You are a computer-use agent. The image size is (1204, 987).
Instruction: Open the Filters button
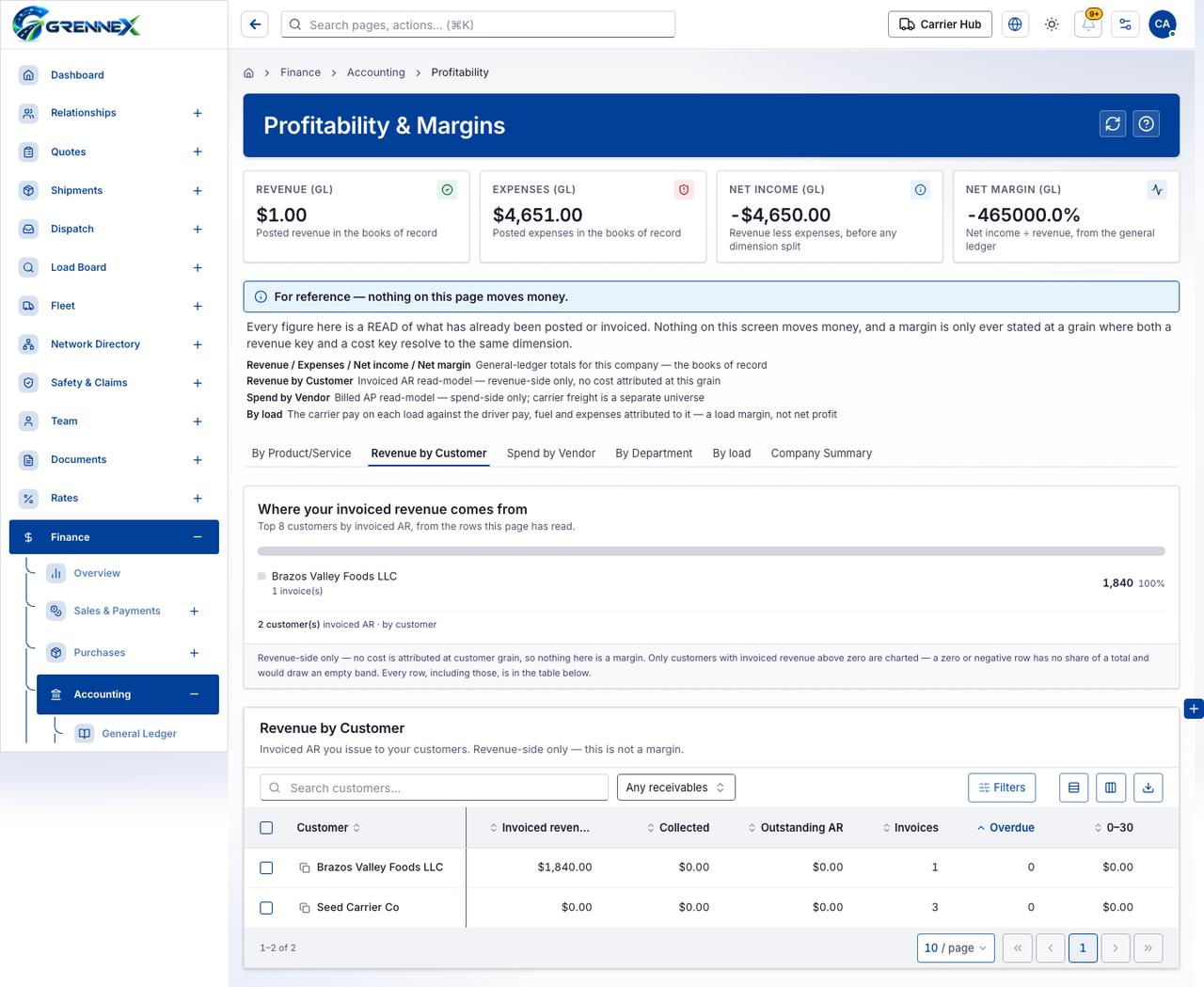point(1002,788)
